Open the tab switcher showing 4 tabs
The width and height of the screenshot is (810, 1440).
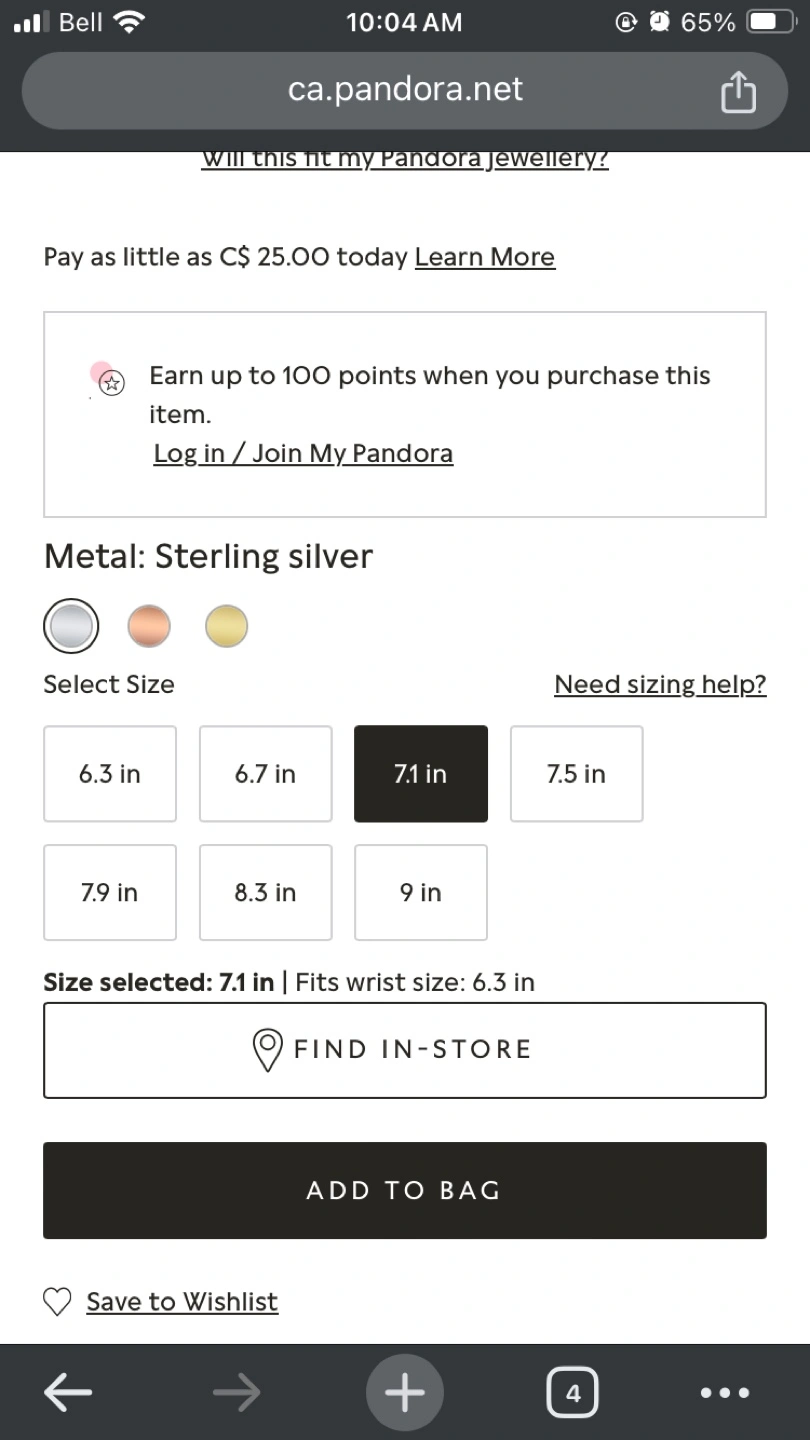572,1392
